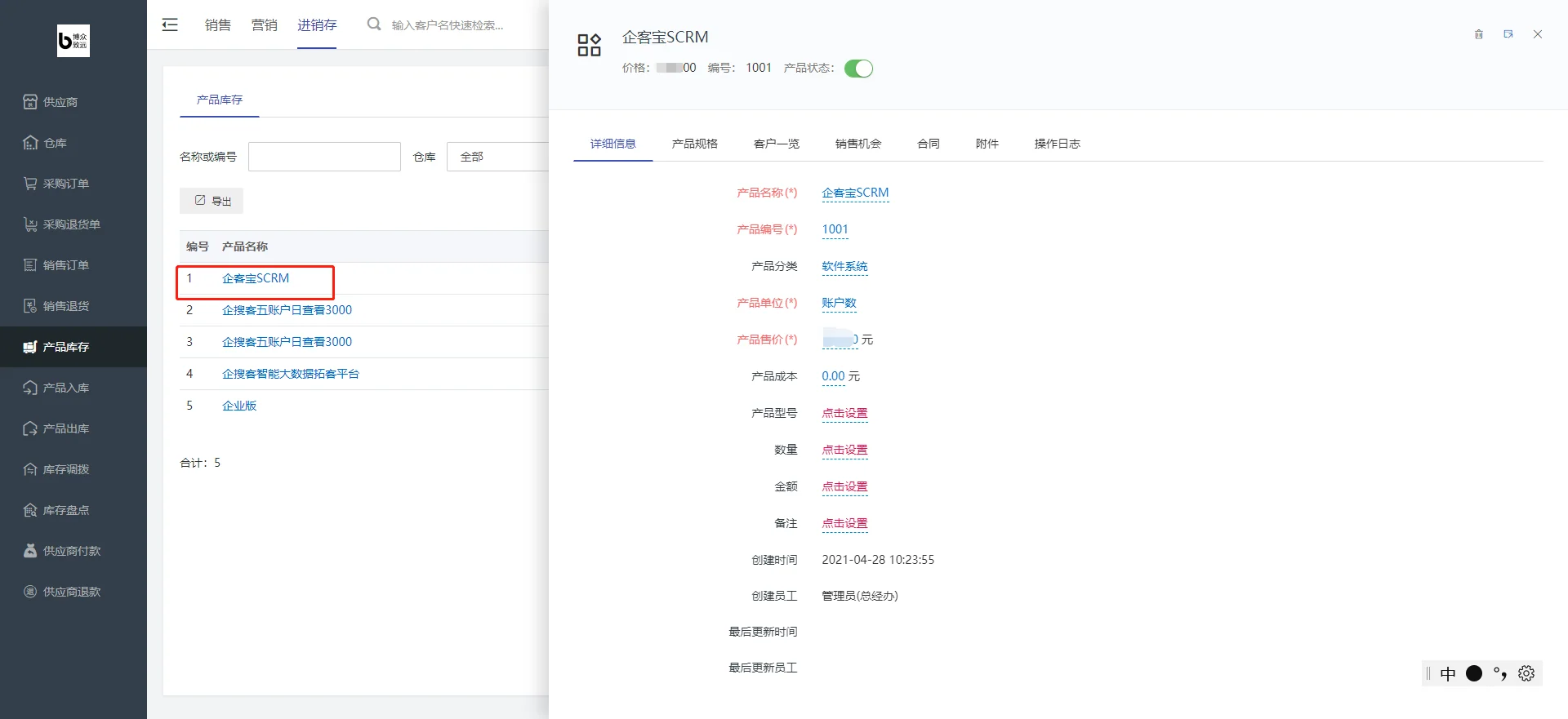Open row 2 企搜客五账户日查看3000
The width and height of the screenshot is (1568, 719).
pos(287,310)
